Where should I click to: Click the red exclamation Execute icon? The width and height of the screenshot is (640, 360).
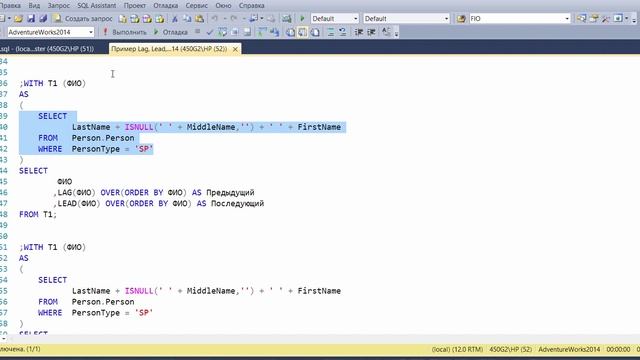(105, 32)
